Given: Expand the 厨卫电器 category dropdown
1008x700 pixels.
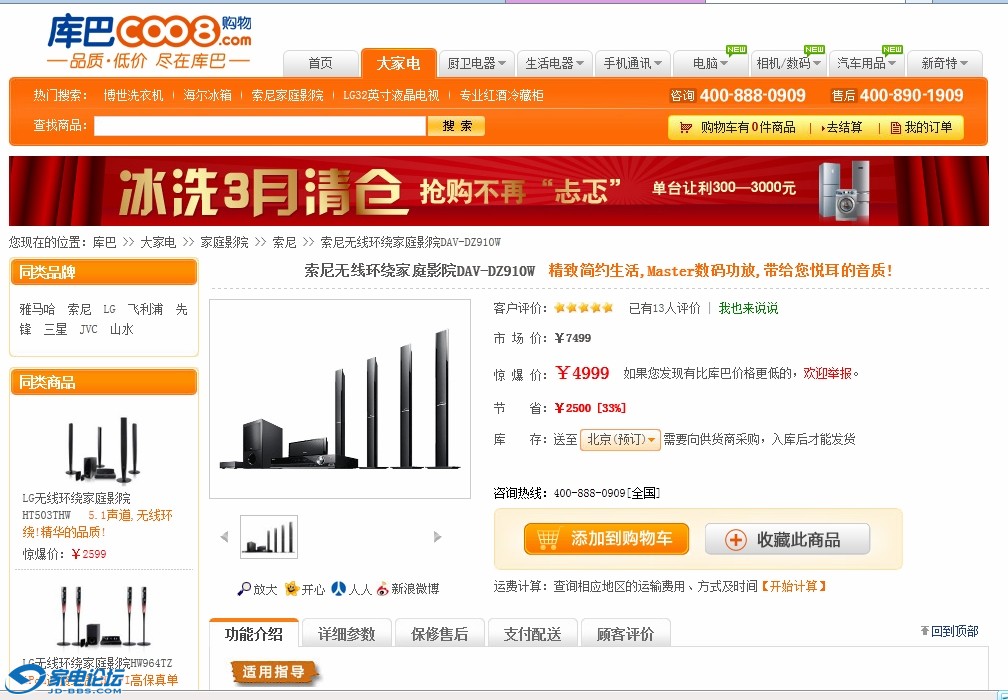Looking at the screenshot, I should pos(476,63).
